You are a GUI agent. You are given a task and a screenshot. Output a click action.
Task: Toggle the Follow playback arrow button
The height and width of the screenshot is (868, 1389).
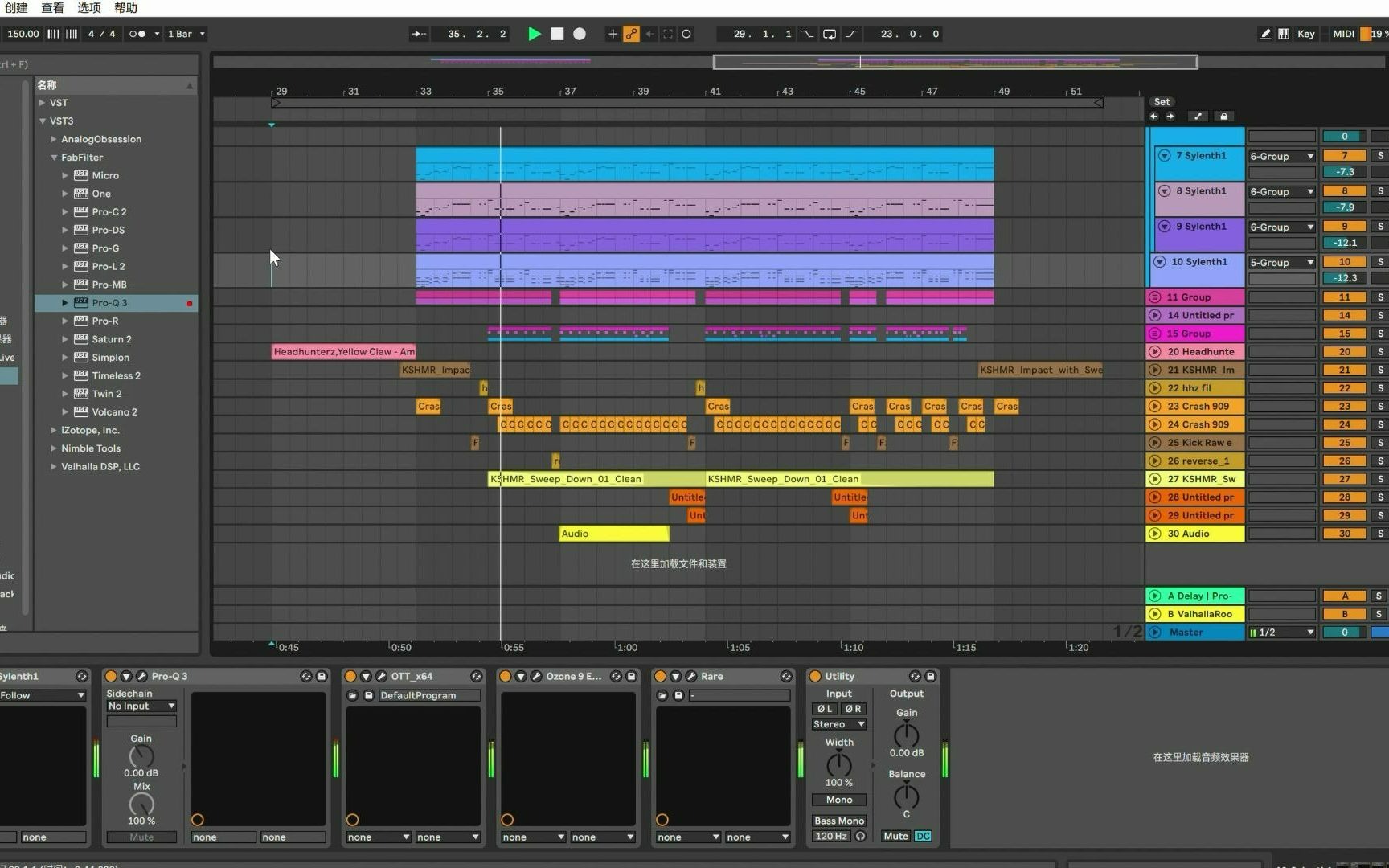point(418,34)
